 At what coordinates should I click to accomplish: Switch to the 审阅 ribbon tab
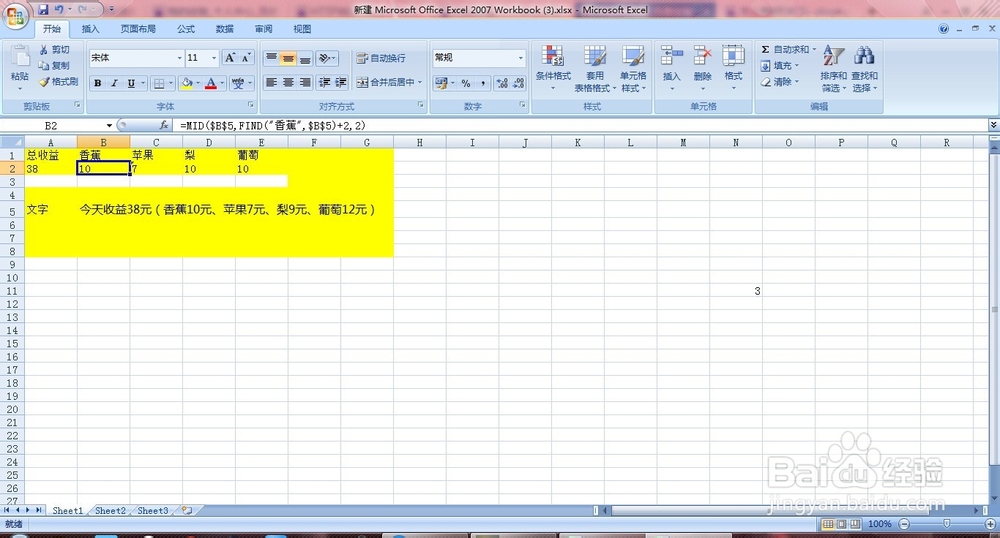pyautogui.click(x=263, y=29)
